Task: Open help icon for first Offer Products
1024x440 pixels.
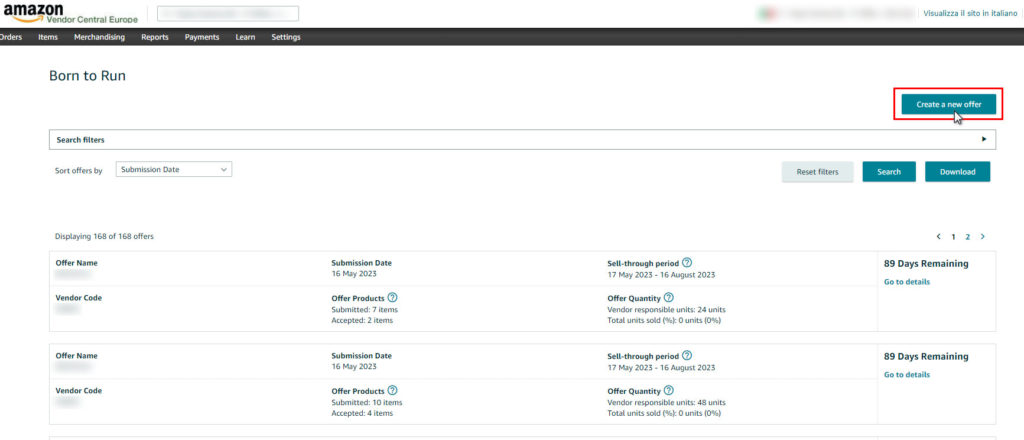Action: [392, 297]
